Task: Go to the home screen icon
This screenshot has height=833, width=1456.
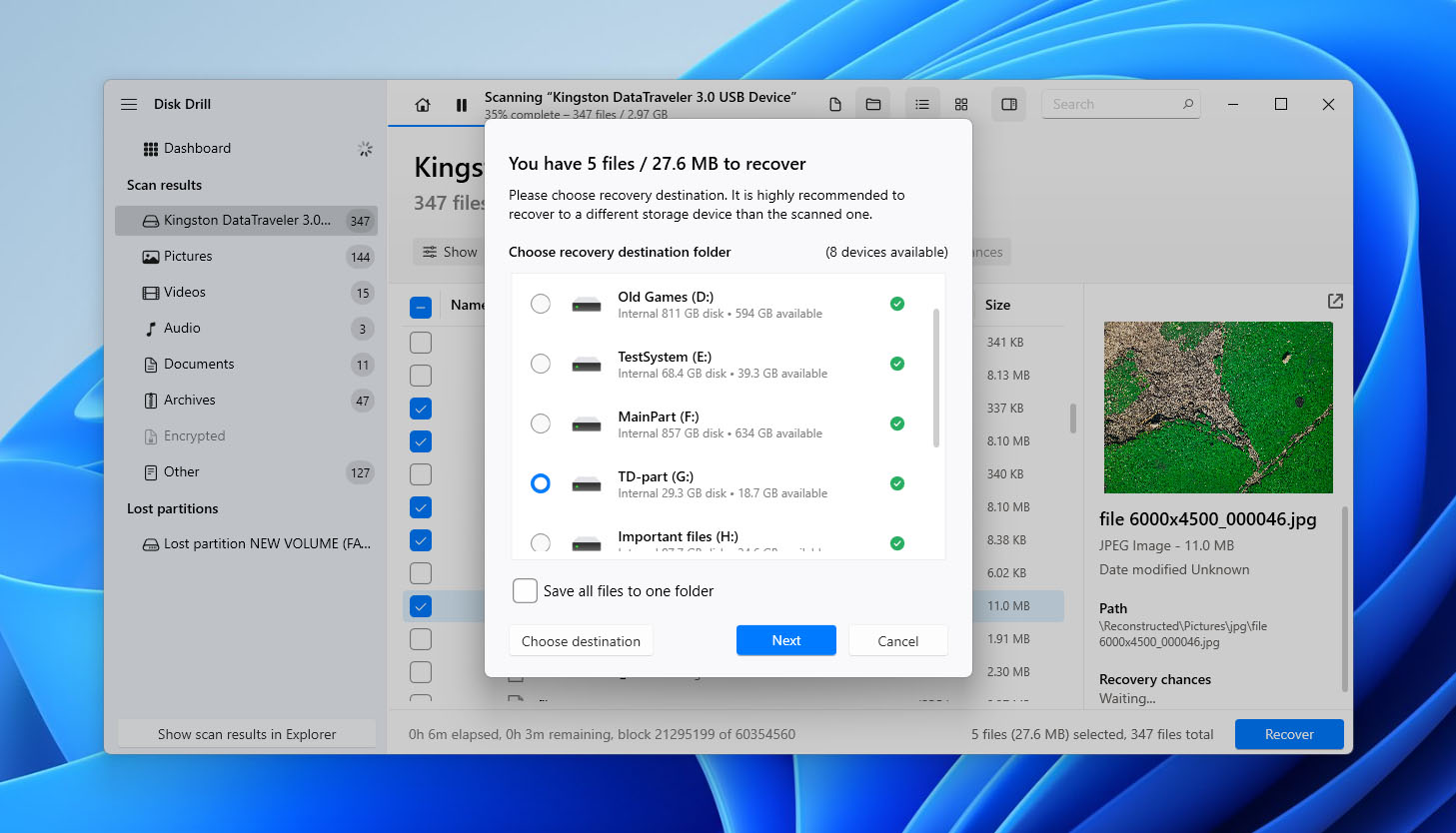Action: 423,104
